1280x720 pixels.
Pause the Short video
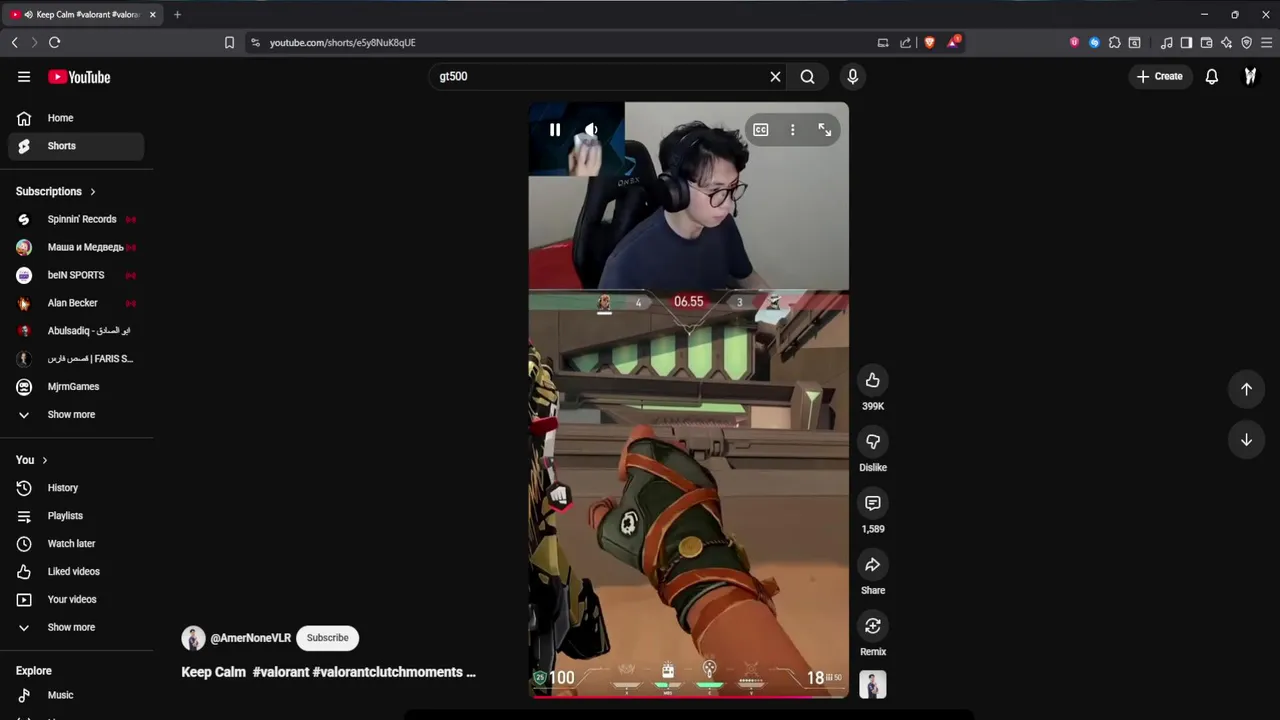(x=555, y=130)
